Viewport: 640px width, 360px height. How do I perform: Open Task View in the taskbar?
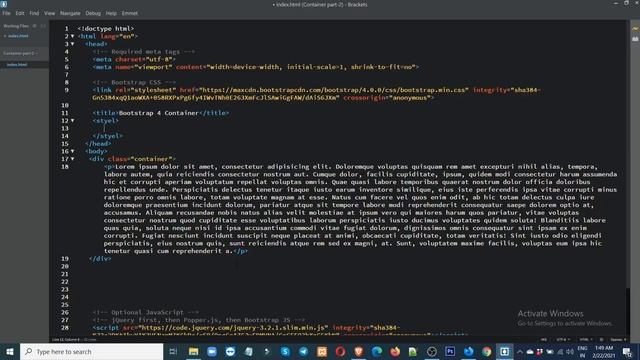pos(173,351)
